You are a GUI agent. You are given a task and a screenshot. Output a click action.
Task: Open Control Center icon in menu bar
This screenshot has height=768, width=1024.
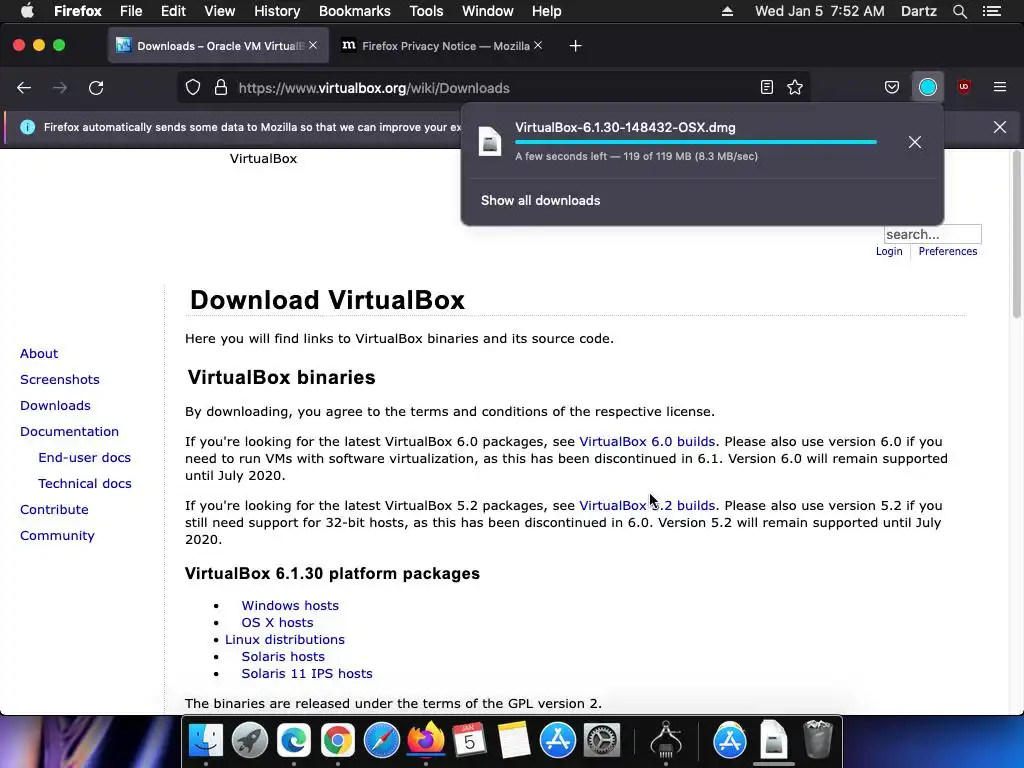pyautogui.click(x=992, y=11)
